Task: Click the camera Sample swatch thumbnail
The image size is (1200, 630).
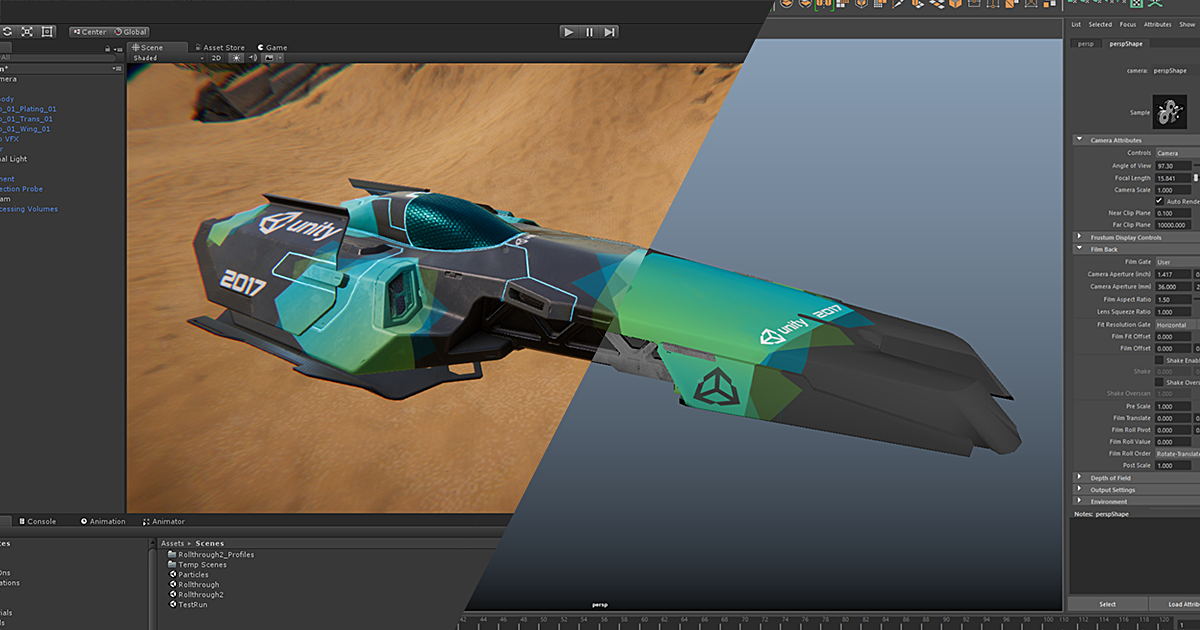Action: (x=1168, y=113)
